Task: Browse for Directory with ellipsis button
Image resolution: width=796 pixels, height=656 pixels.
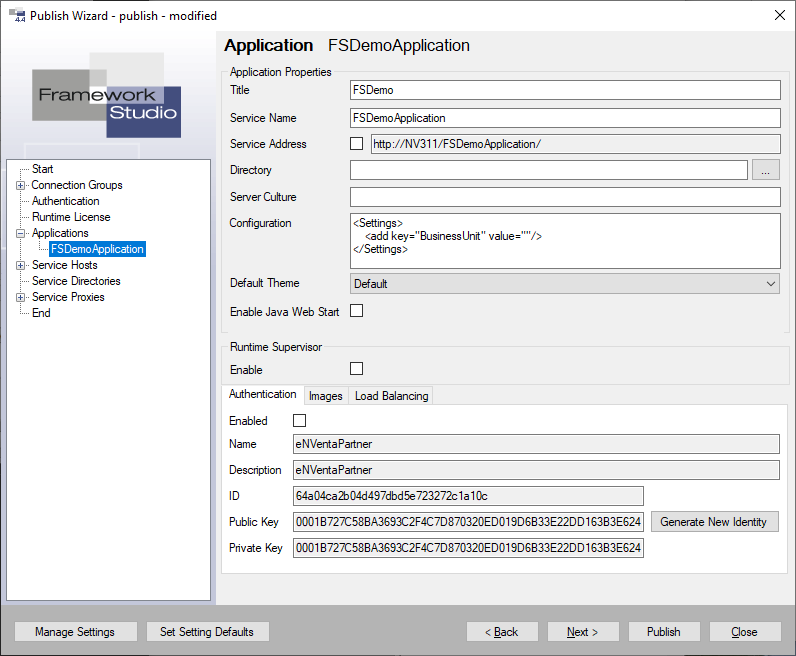Action: (x=766, y=170)
